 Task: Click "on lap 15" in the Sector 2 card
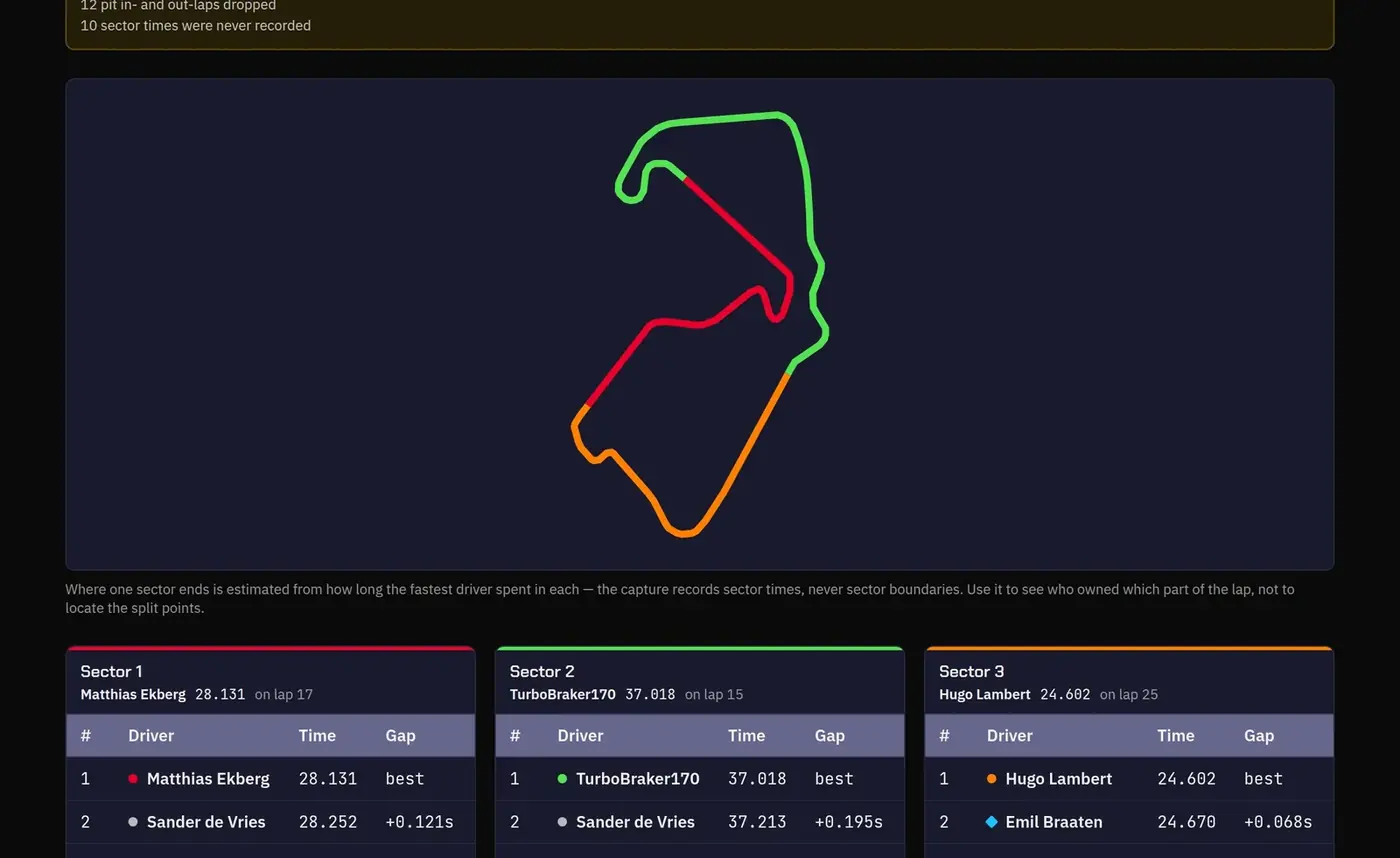click(x=714, y=694)
